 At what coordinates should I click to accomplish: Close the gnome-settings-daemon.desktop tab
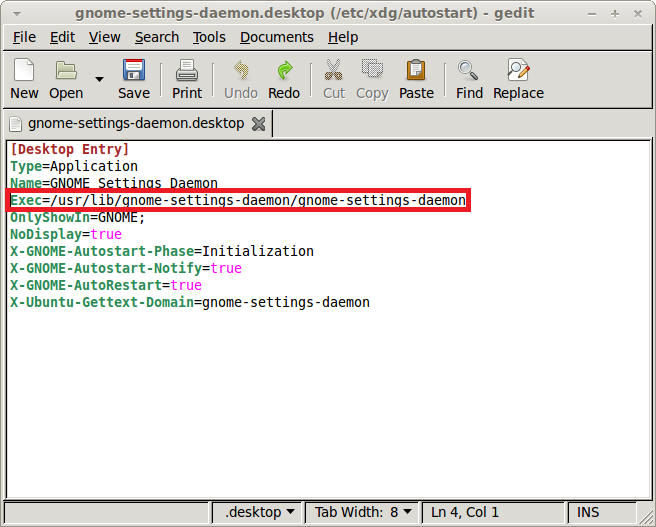(x=259, y=124)
